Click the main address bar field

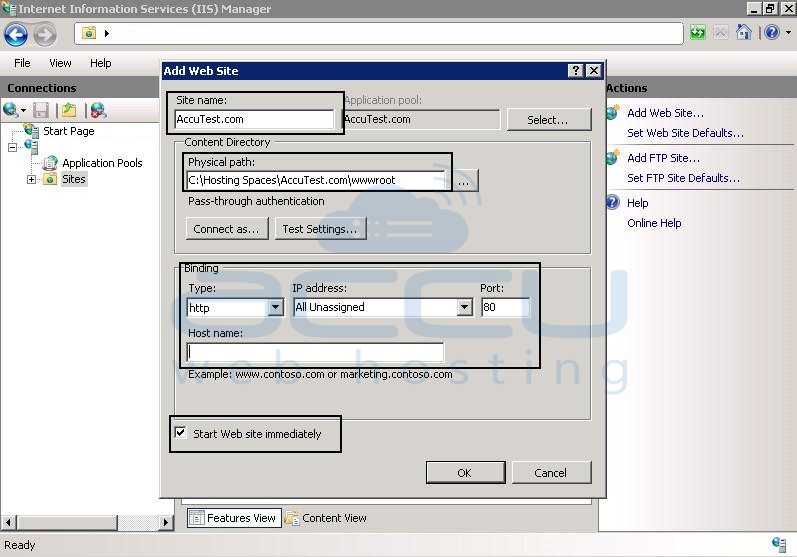379,33
